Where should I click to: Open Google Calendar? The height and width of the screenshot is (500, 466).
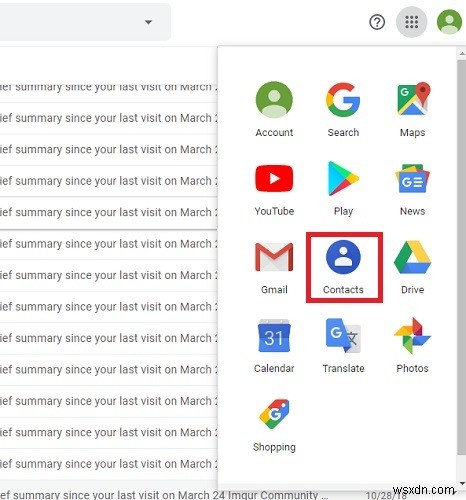pyautogui.click(x=274, y=345)
